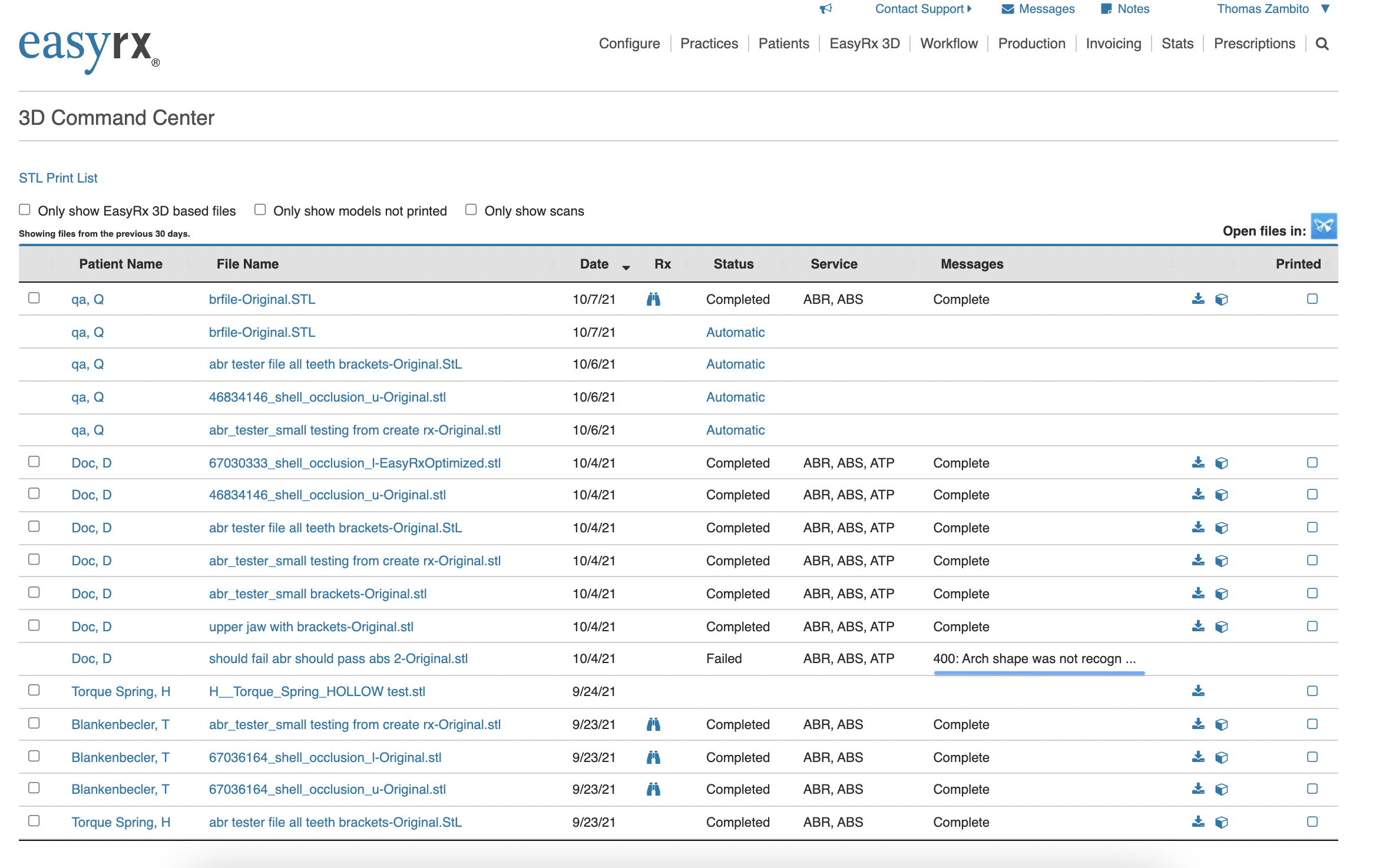The height and width of the screenshot is (868, 1396).
Task: Download Doc, D abr_tester_small testing from create rx
Action: tap(1198, 561)
